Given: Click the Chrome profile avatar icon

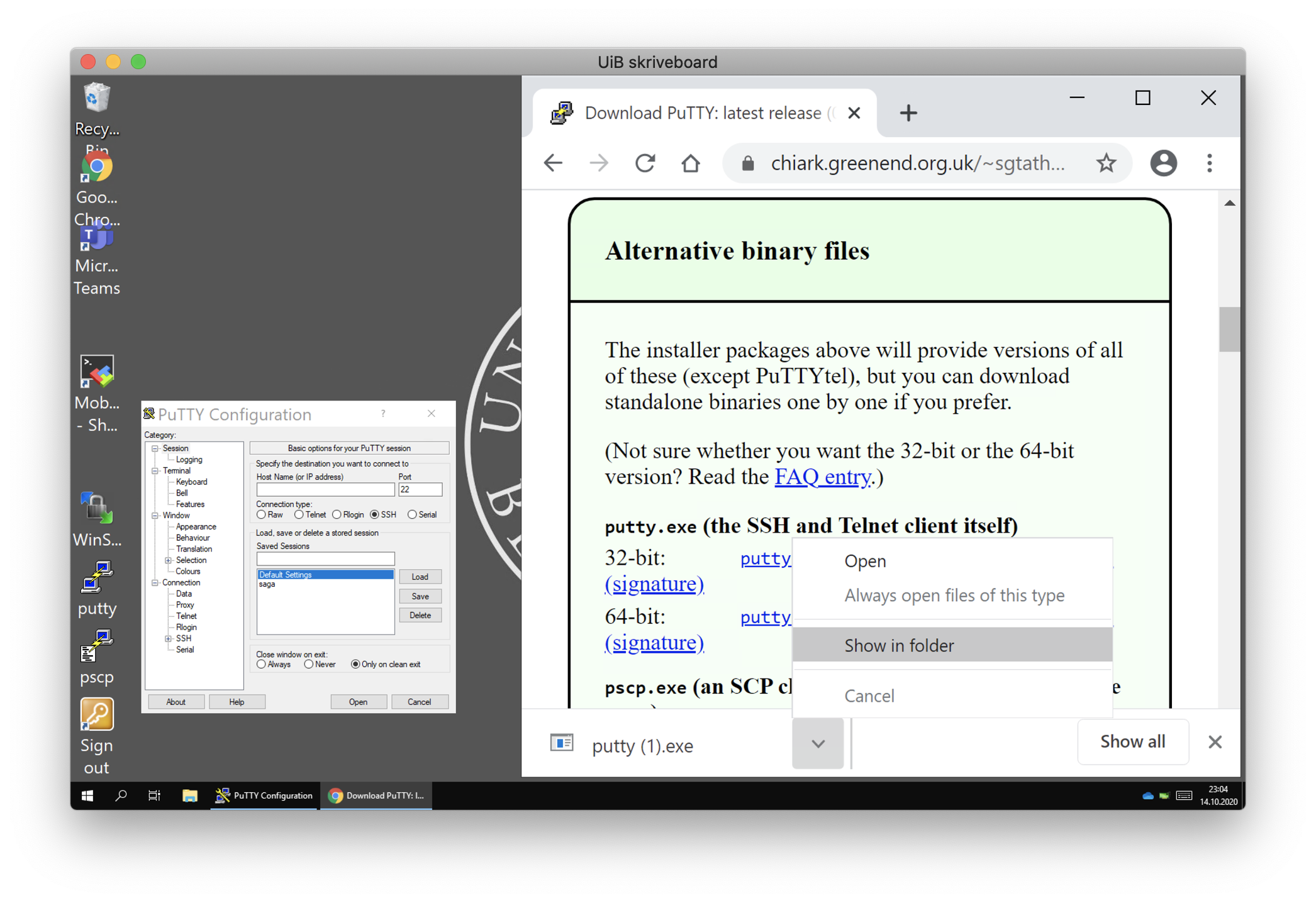Looking at the screenshot, I should (x=1163, y=163).
